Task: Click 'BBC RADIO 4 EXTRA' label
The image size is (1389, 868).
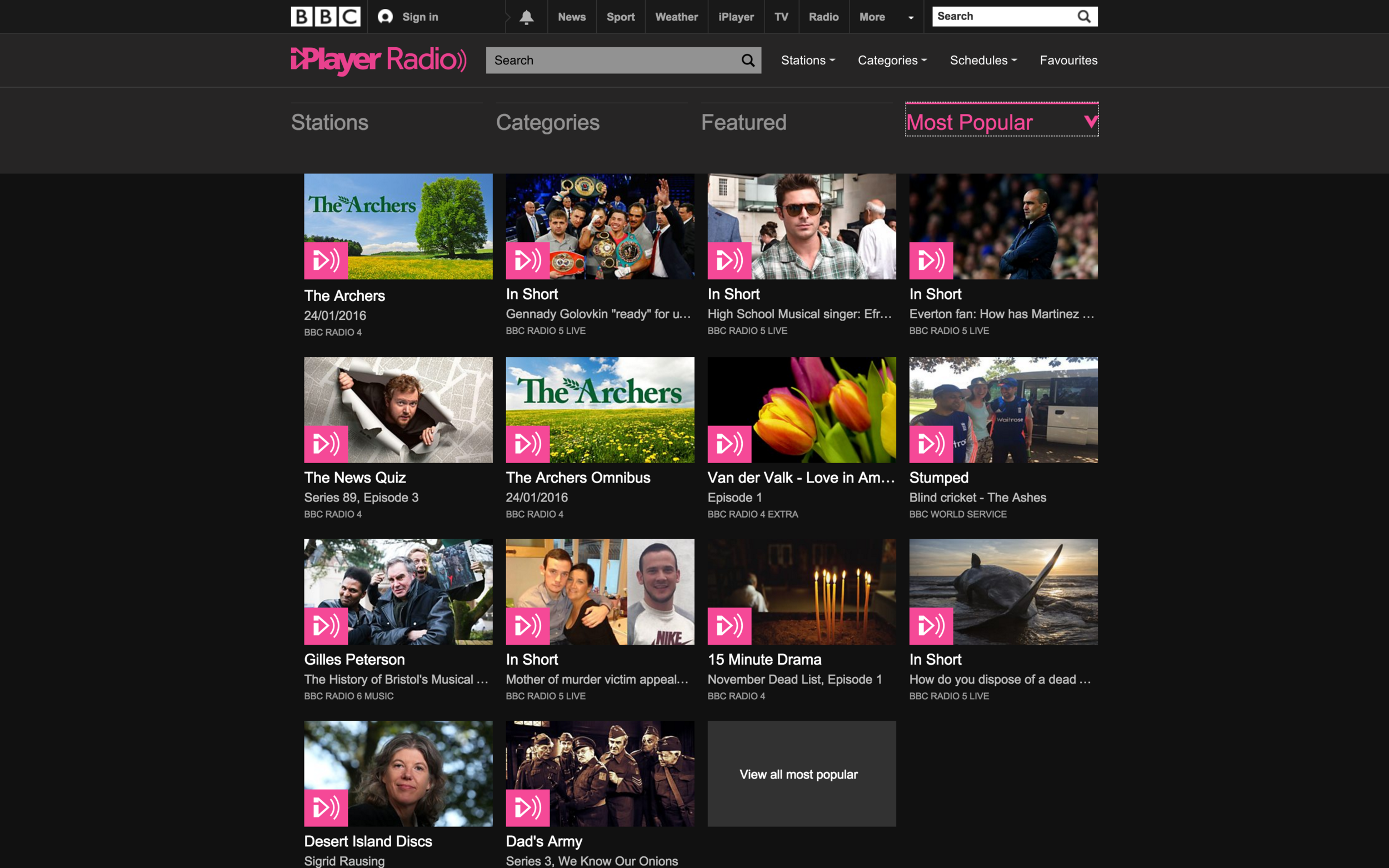Action: pyautogui.click(x=752, y=514)
